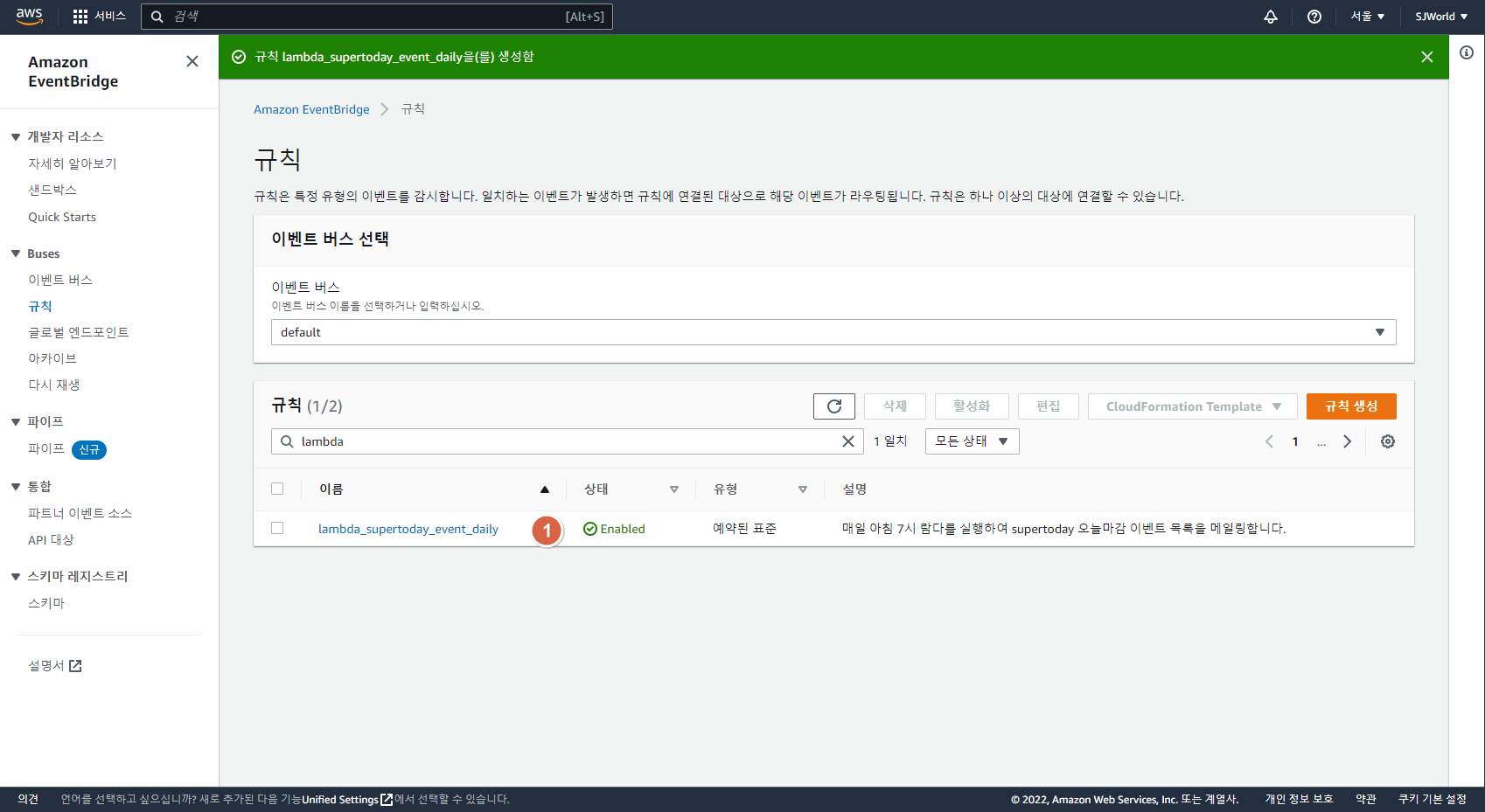Screen dimensions: 1485x812
Task: Sort rules by name ascending arrow
Action: 545,489
